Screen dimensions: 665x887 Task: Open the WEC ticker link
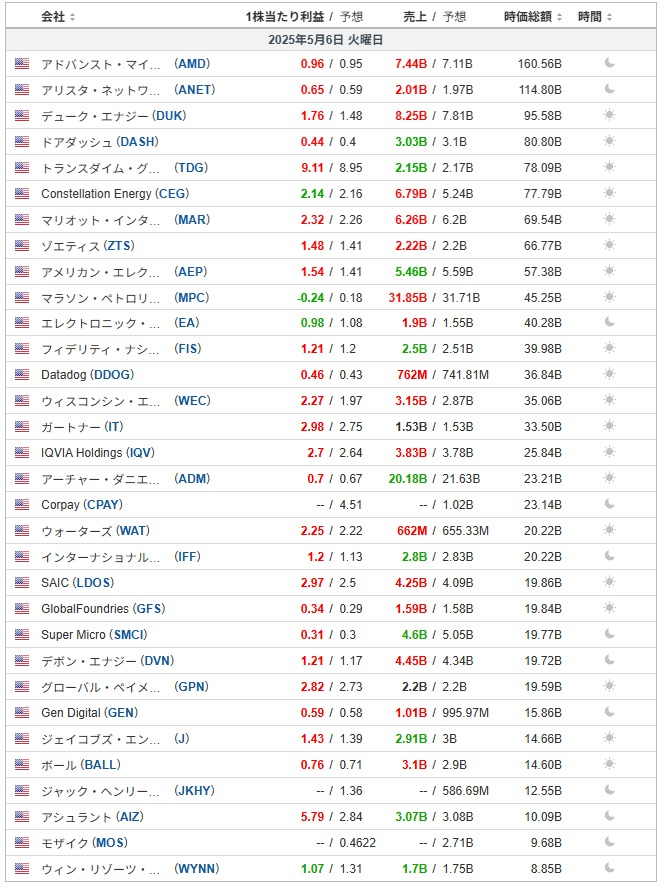click(x=192, y=401)
